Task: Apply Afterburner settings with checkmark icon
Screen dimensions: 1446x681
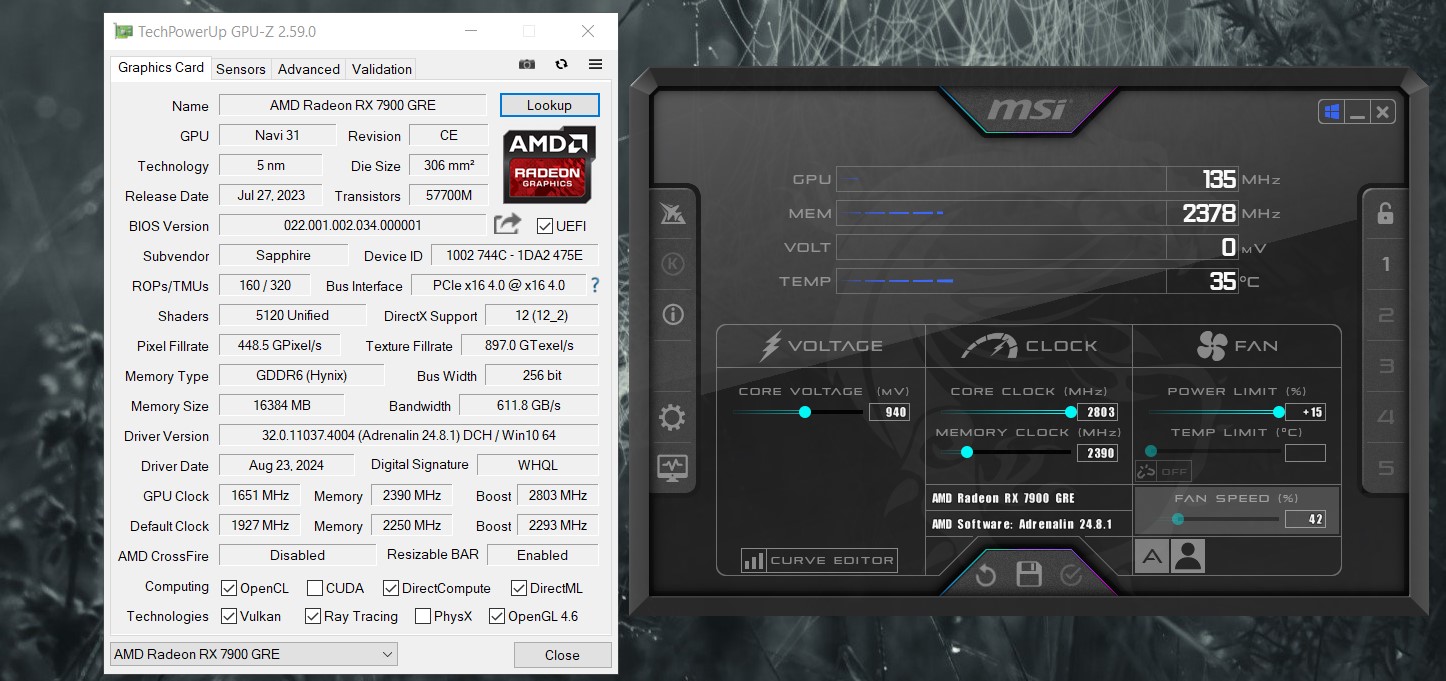Action: point(1071,575)
